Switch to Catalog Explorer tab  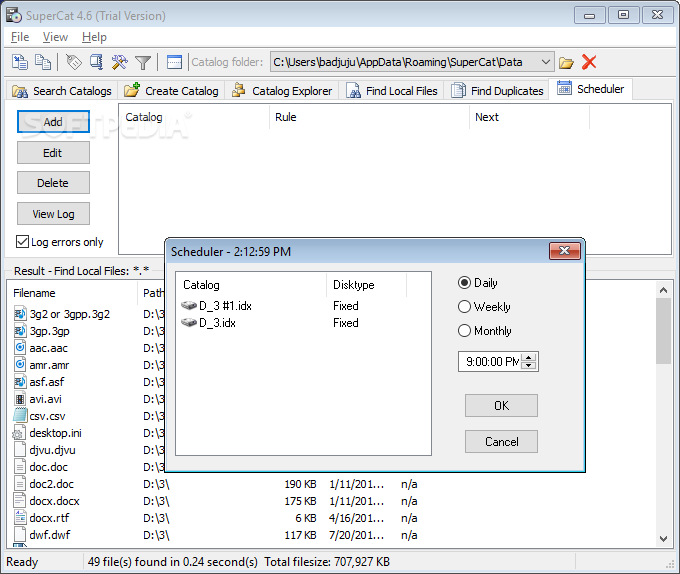(x=282, y=91)
